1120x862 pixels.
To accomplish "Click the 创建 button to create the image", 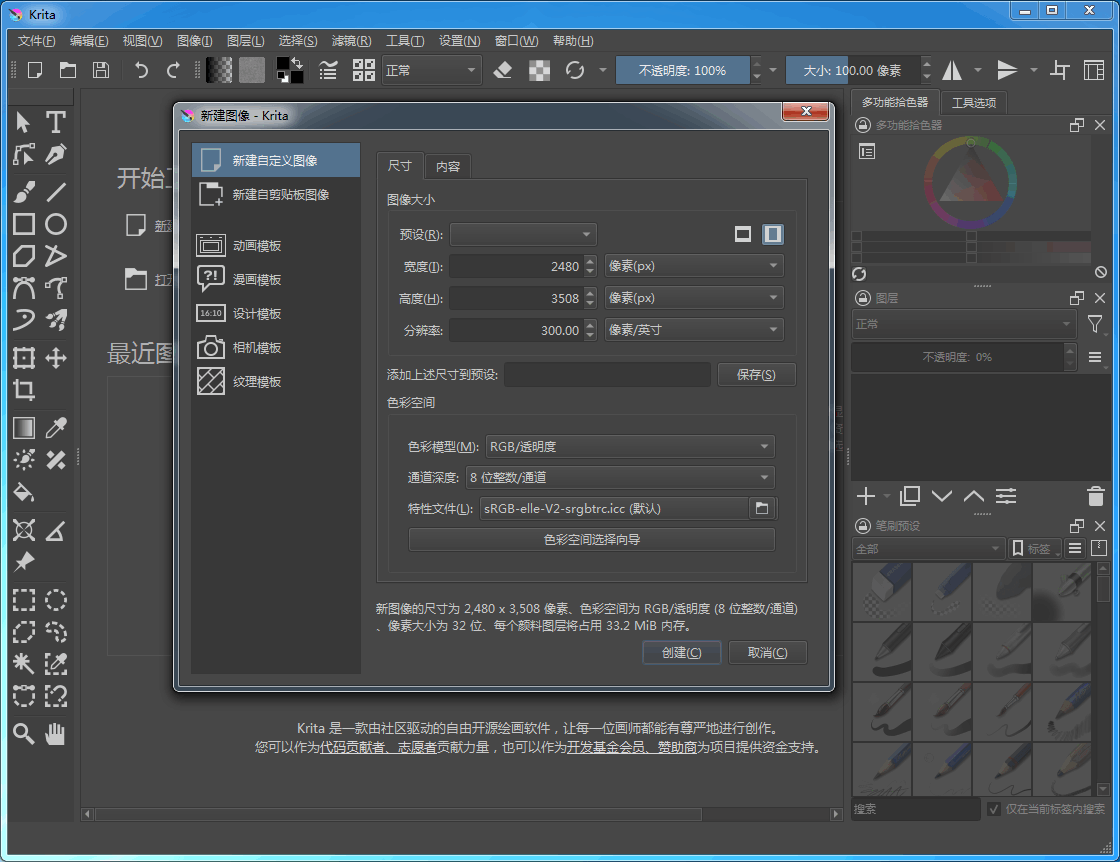I will [x=681, y=652].
